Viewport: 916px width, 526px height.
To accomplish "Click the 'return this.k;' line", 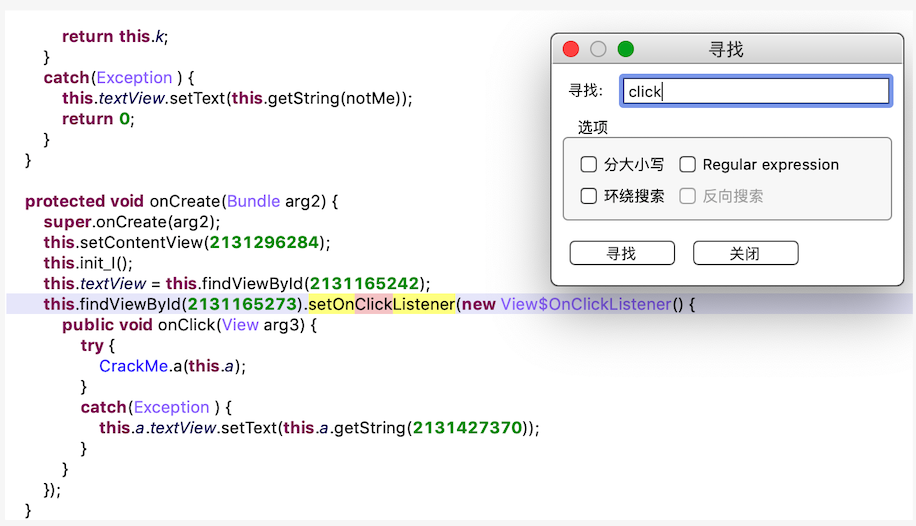I will (x=115, y=36).
